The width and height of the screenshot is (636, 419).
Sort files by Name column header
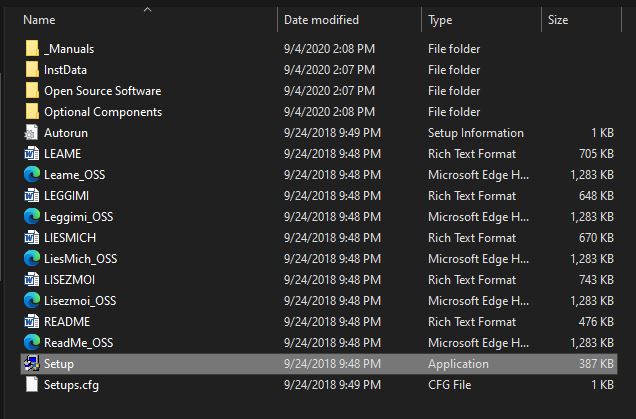click(x=40, y=20)
